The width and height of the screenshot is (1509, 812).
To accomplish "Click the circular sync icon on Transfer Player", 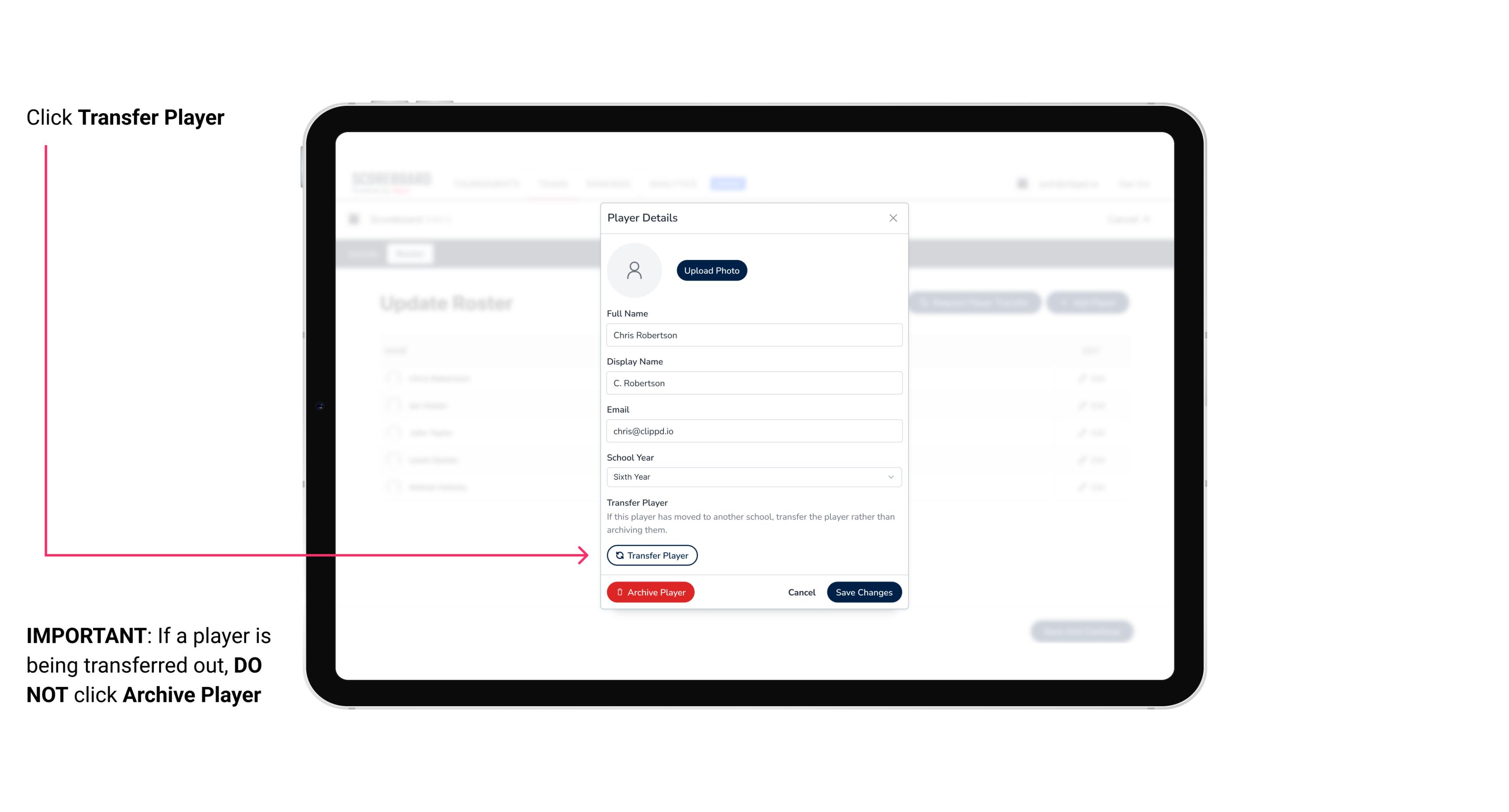I will [x=619, y=555].
